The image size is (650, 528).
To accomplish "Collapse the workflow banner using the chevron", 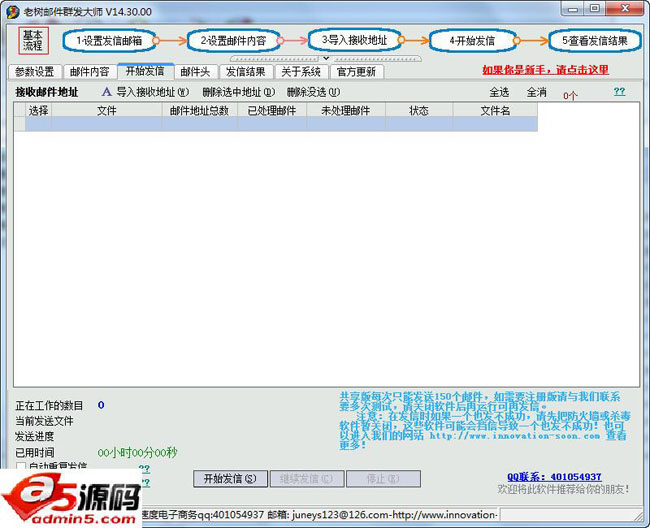I will [x=326, y=58].
